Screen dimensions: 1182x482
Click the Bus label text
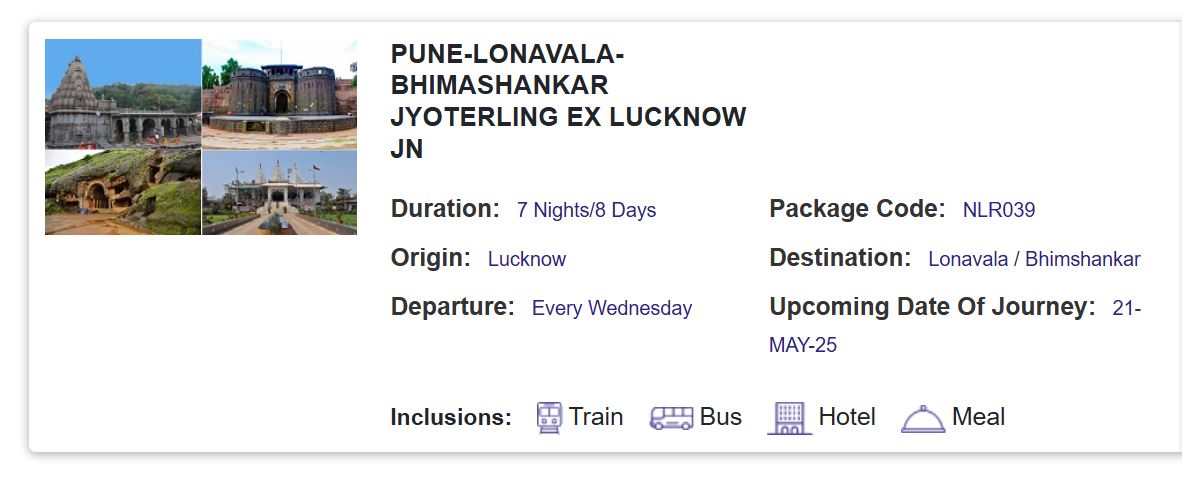[x=720, y=417]
